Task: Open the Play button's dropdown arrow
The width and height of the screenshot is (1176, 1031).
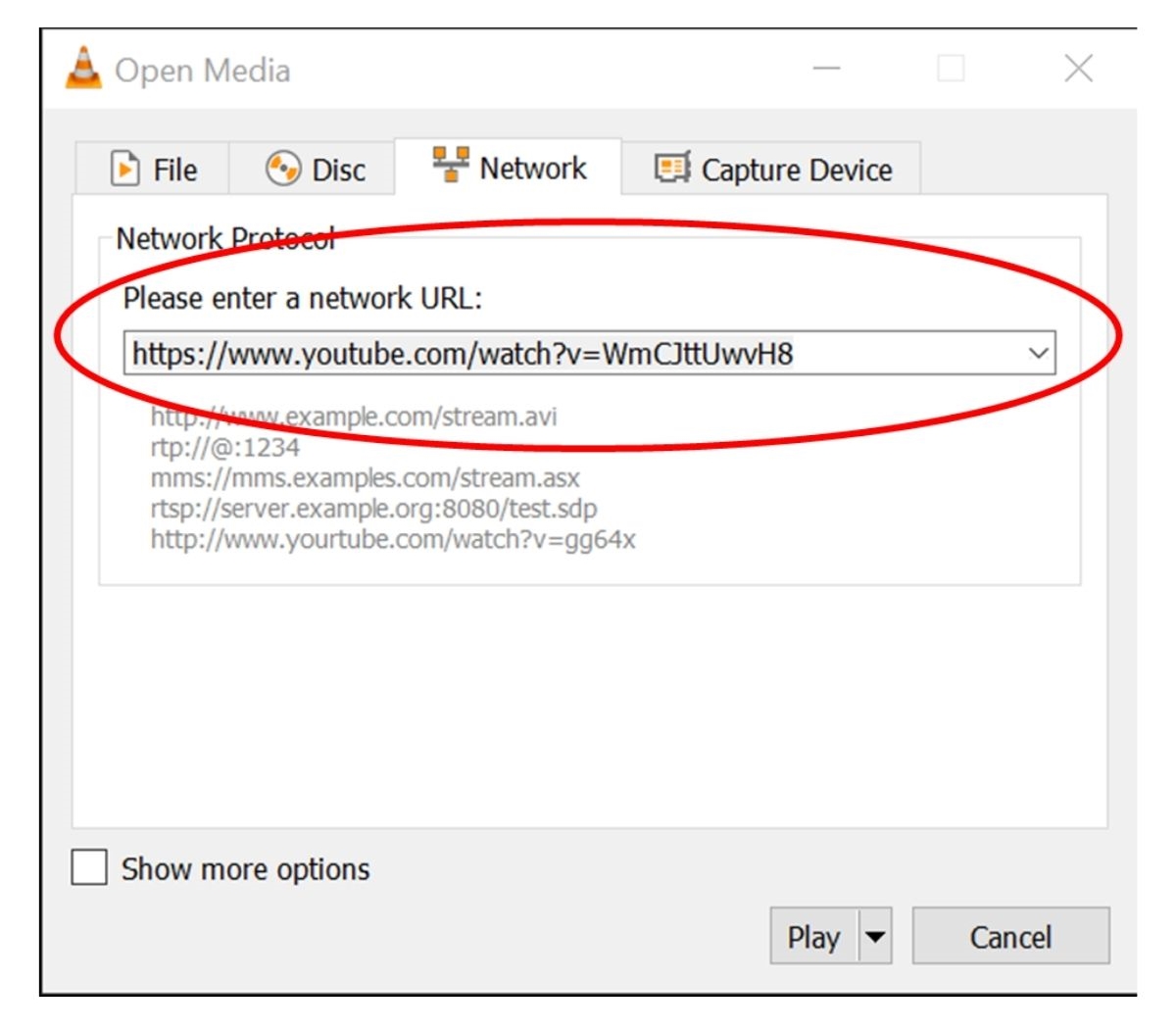Action: (x=875, y=937)
